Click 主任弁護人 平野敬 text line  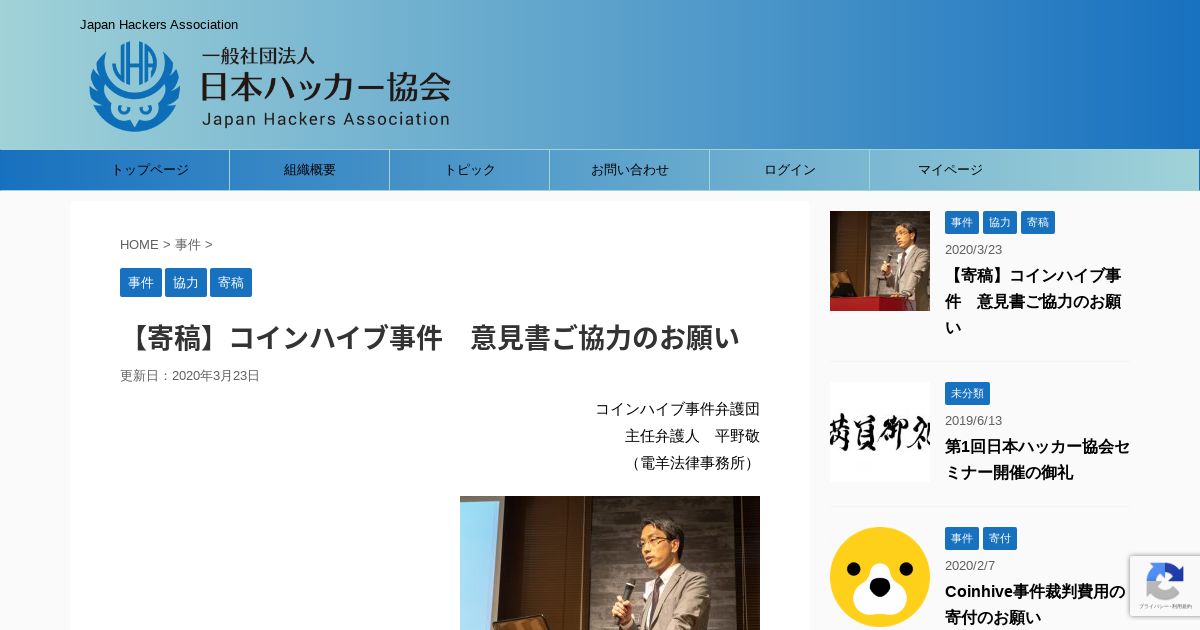pos(692,436)
